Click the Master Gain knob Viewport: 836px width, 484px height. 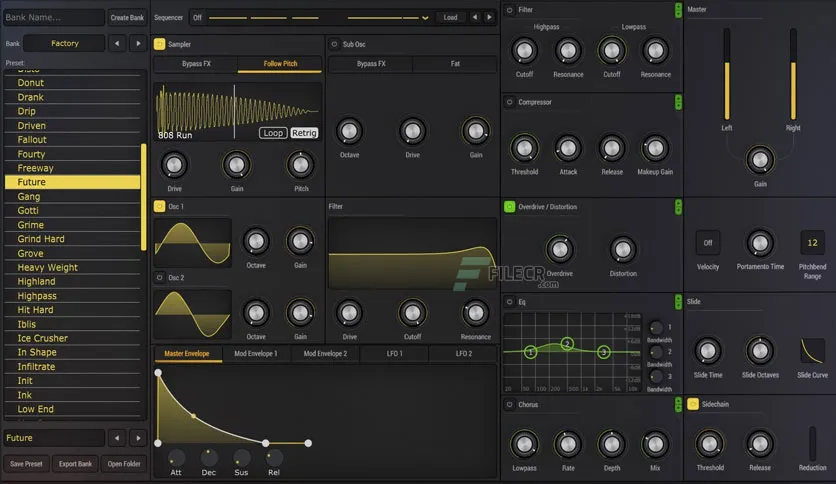760,160
